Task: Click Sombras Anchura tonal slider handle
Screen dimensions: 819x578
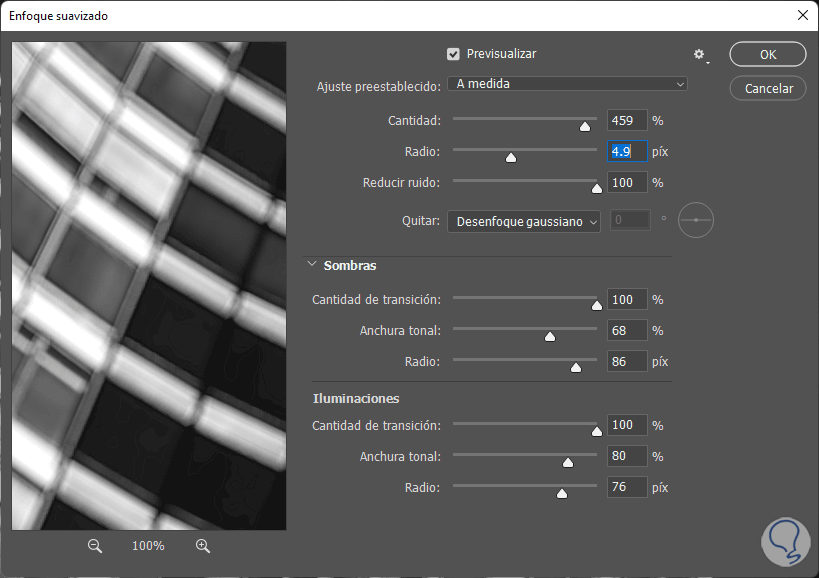Action: point(550,336)
